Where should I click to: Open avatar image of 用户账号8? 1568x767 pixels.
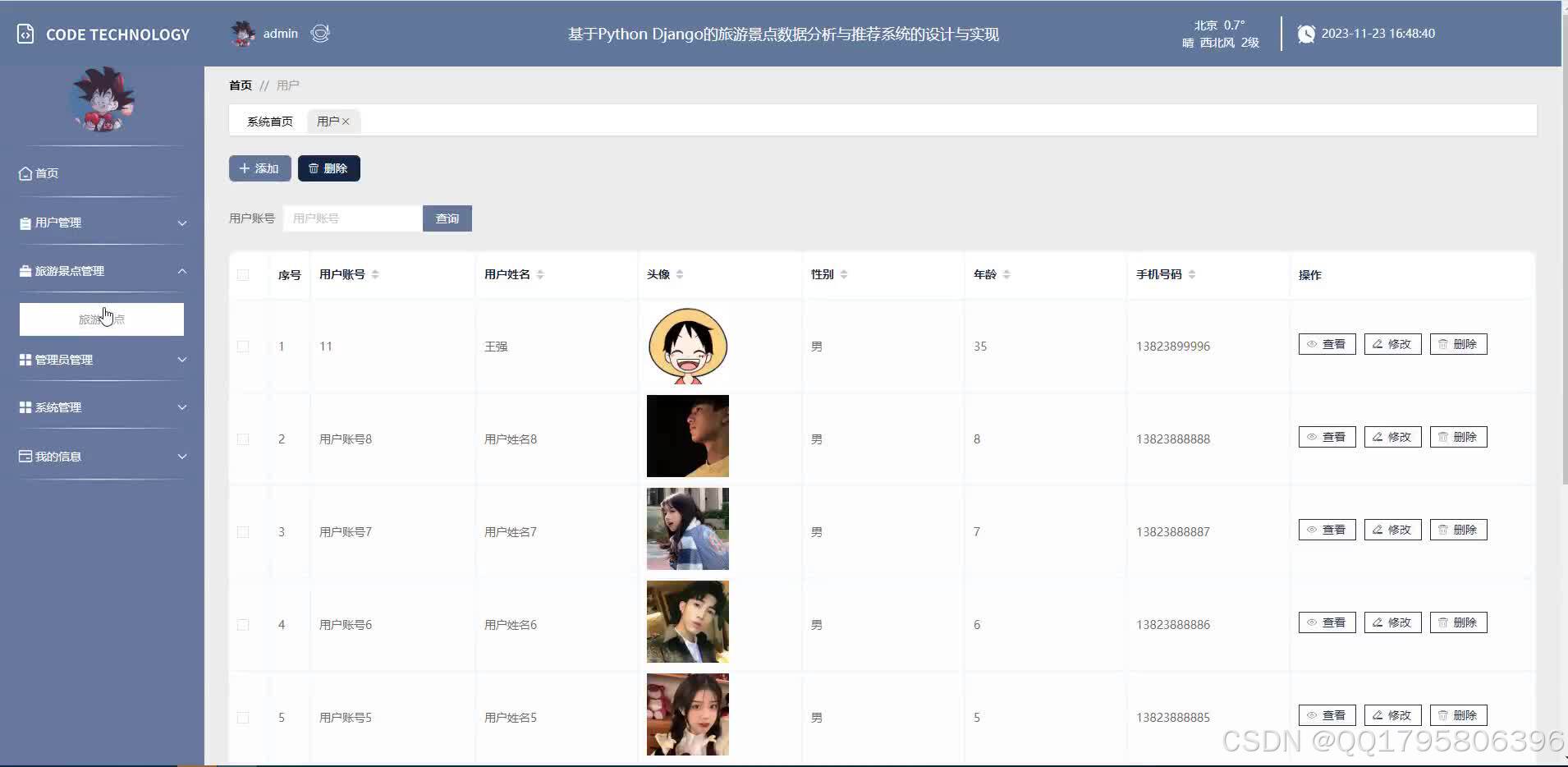pyautogui.click(x=688, y=436)
